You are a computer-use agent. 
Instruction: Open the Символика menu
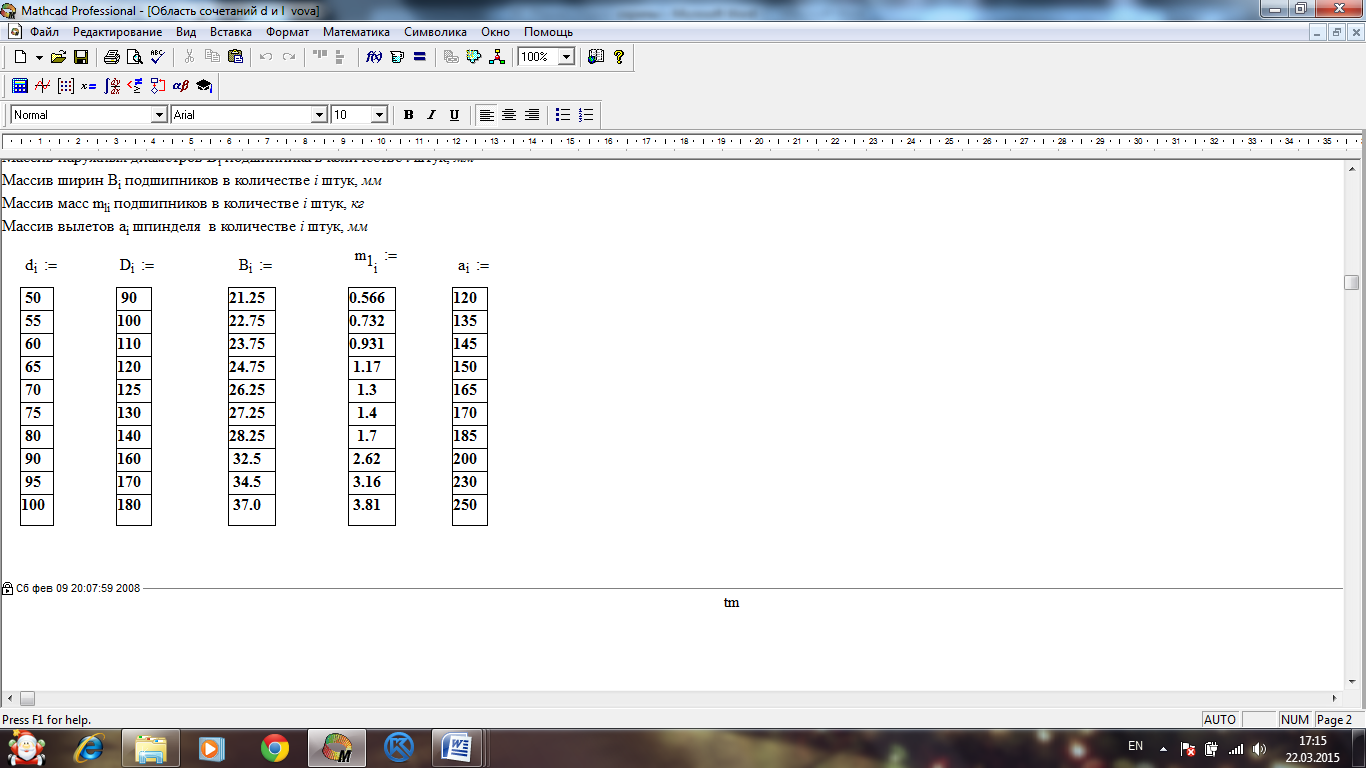[x=436, y=31]
